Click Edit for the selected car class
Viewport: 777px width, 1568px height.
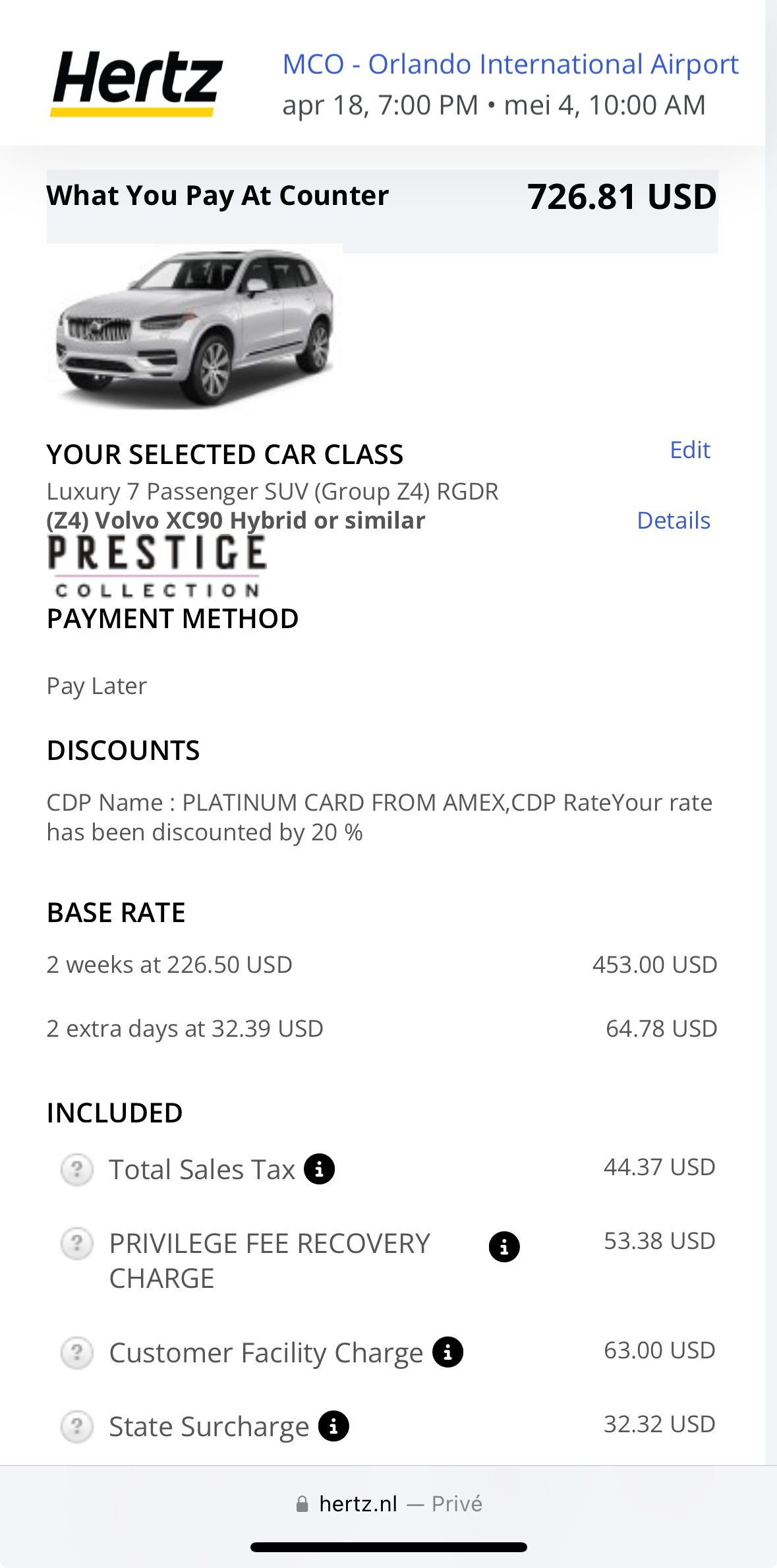(689, 450)
